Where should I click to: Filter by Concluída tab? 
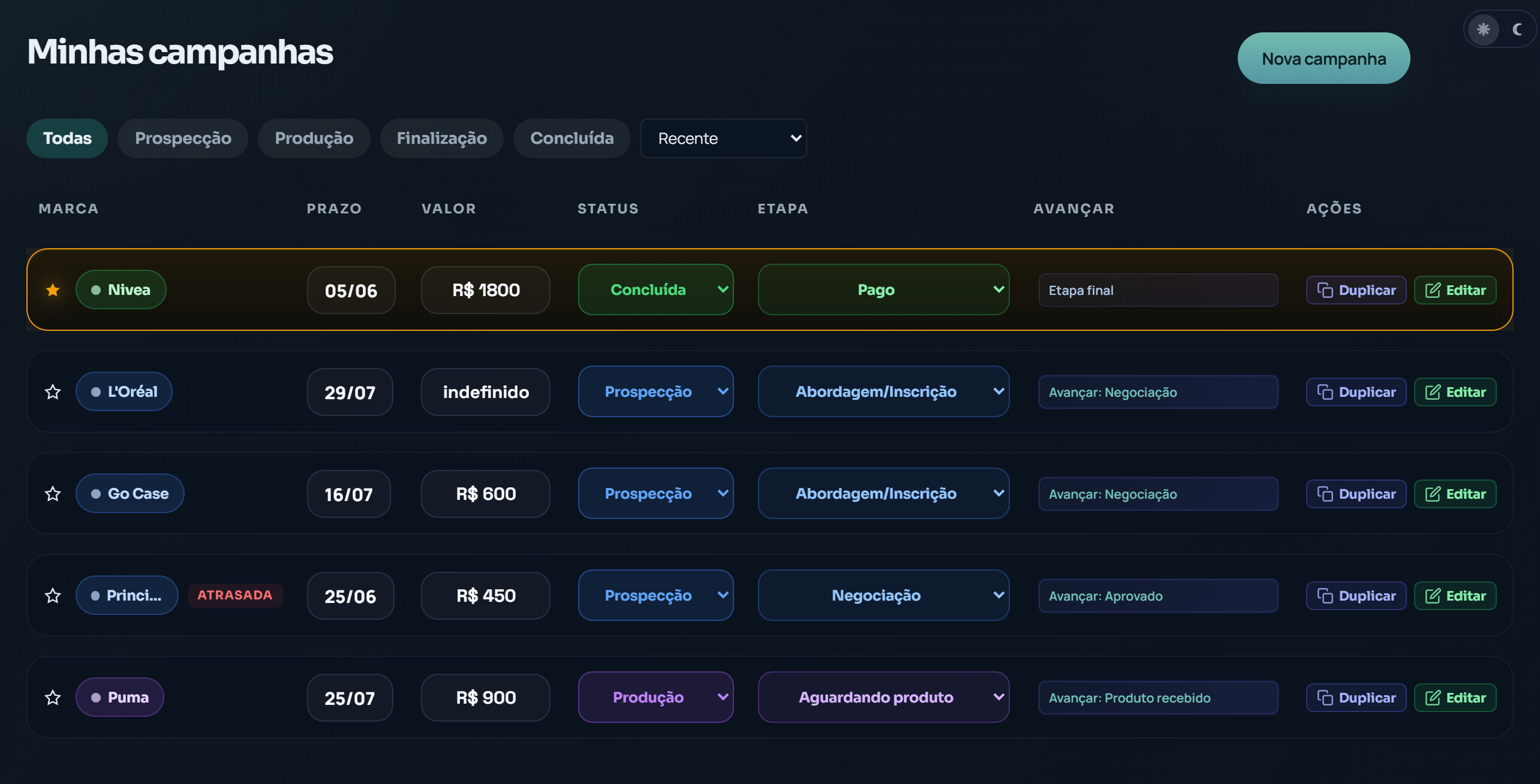pyautogui.click(x=572, y=138)
